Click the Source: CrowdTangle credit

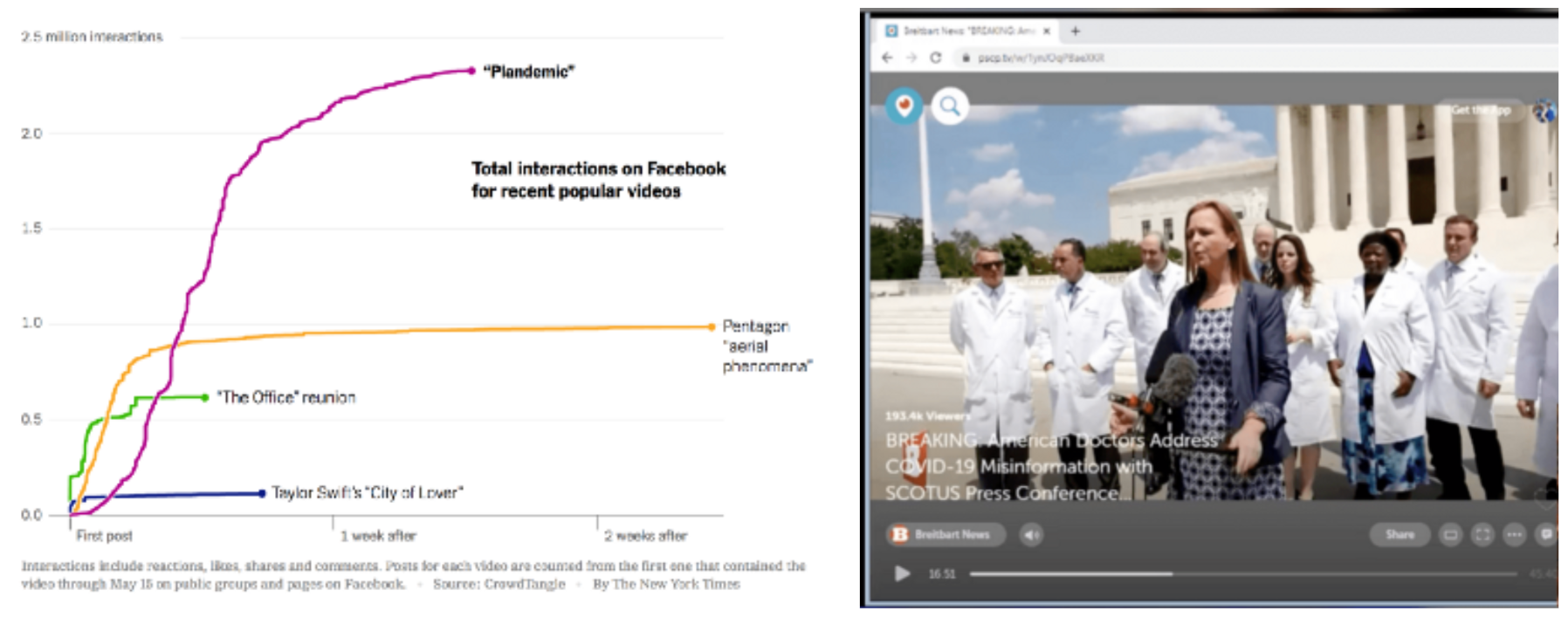[x=499, y=584]
